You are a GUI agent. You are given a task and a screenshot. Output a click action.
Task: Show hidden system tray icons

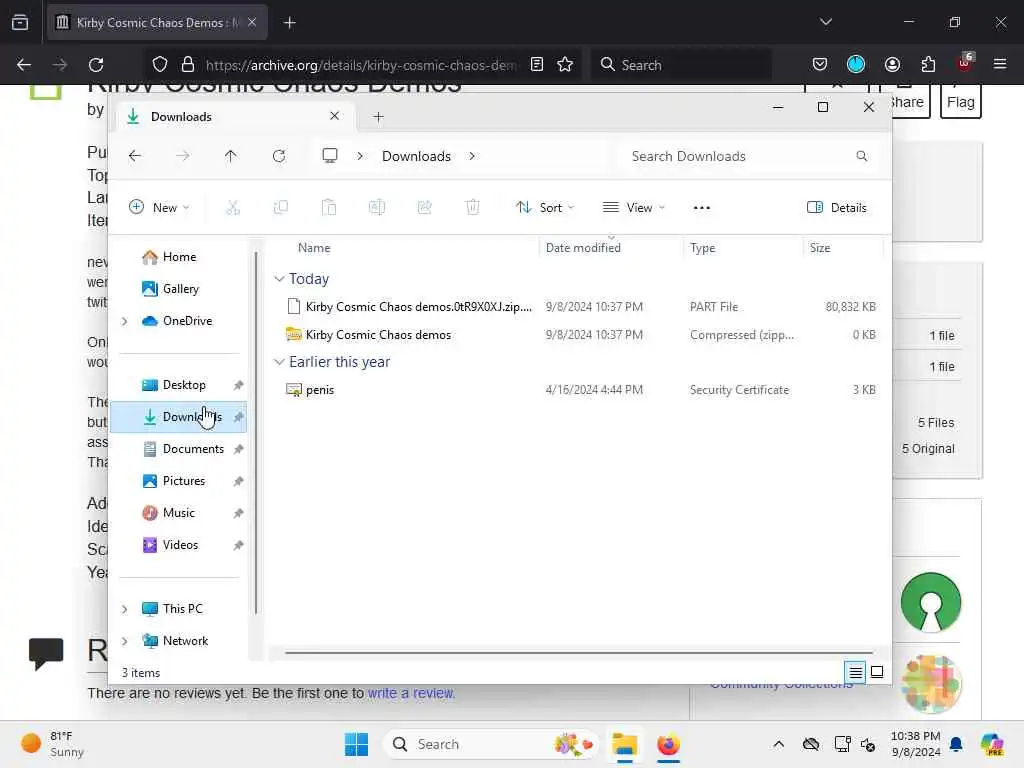coord(778,744)
